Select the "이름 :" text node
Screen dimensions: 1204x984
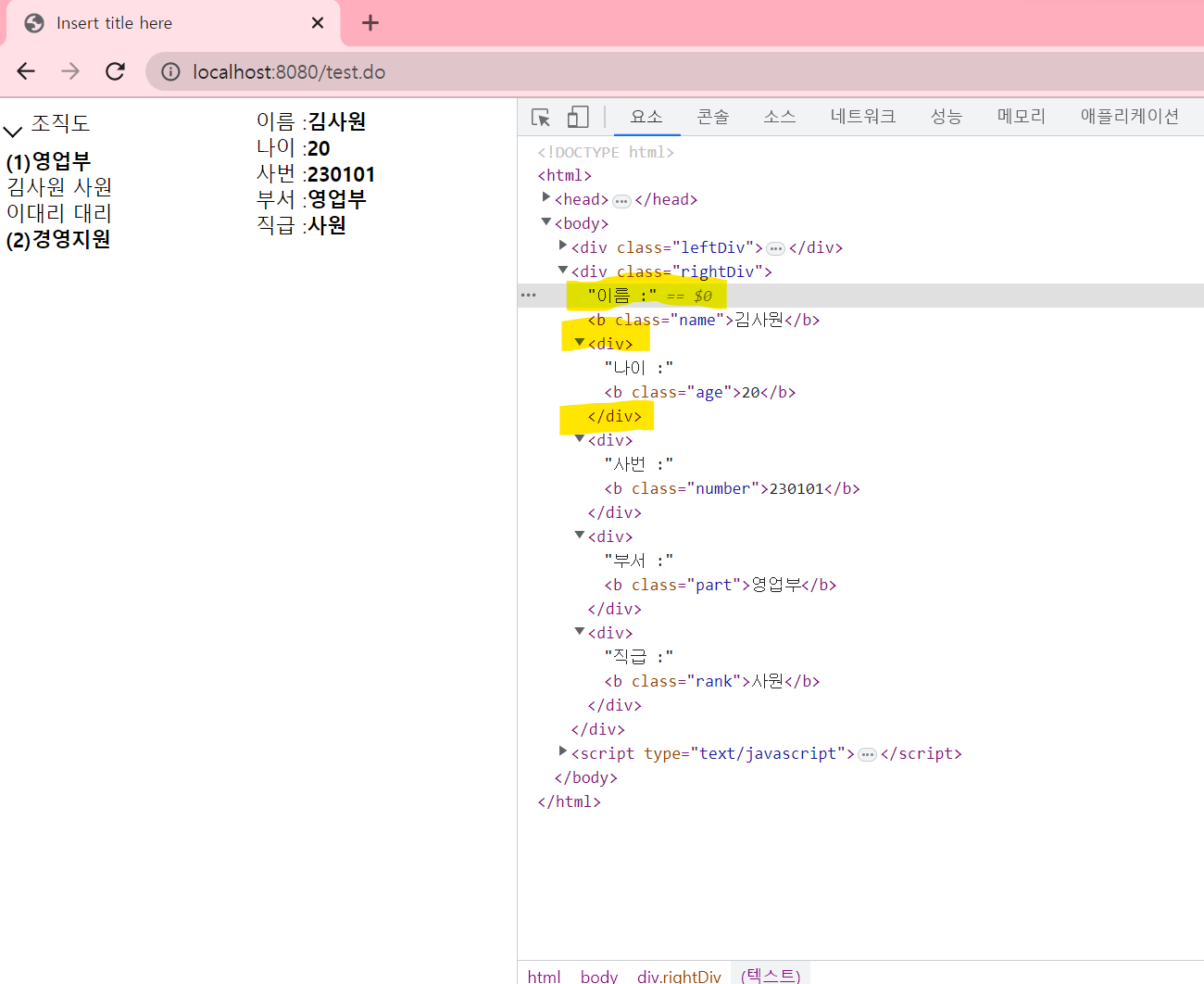pyautogui.click(x=622, y=296)
